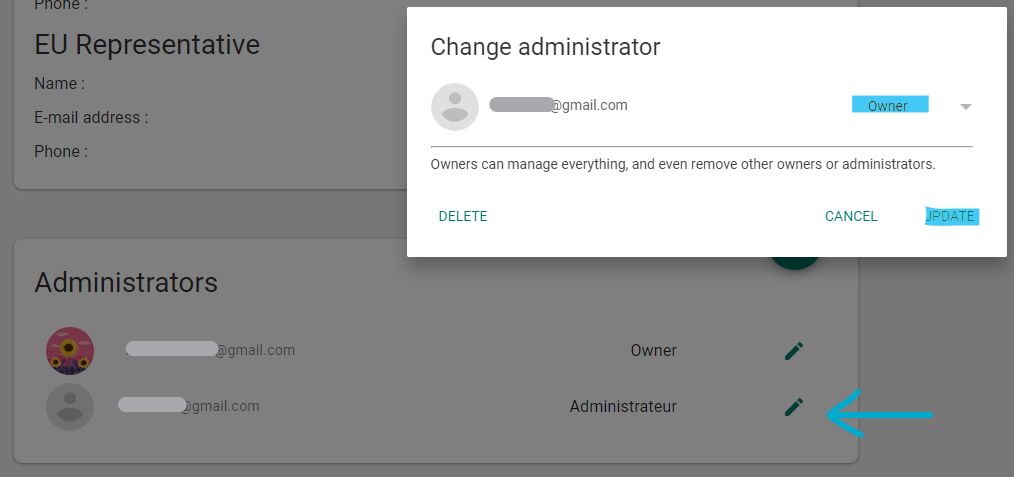The image size is (1014, 477).
Task: Click the E-mail address field label
Action: [91, 118]
